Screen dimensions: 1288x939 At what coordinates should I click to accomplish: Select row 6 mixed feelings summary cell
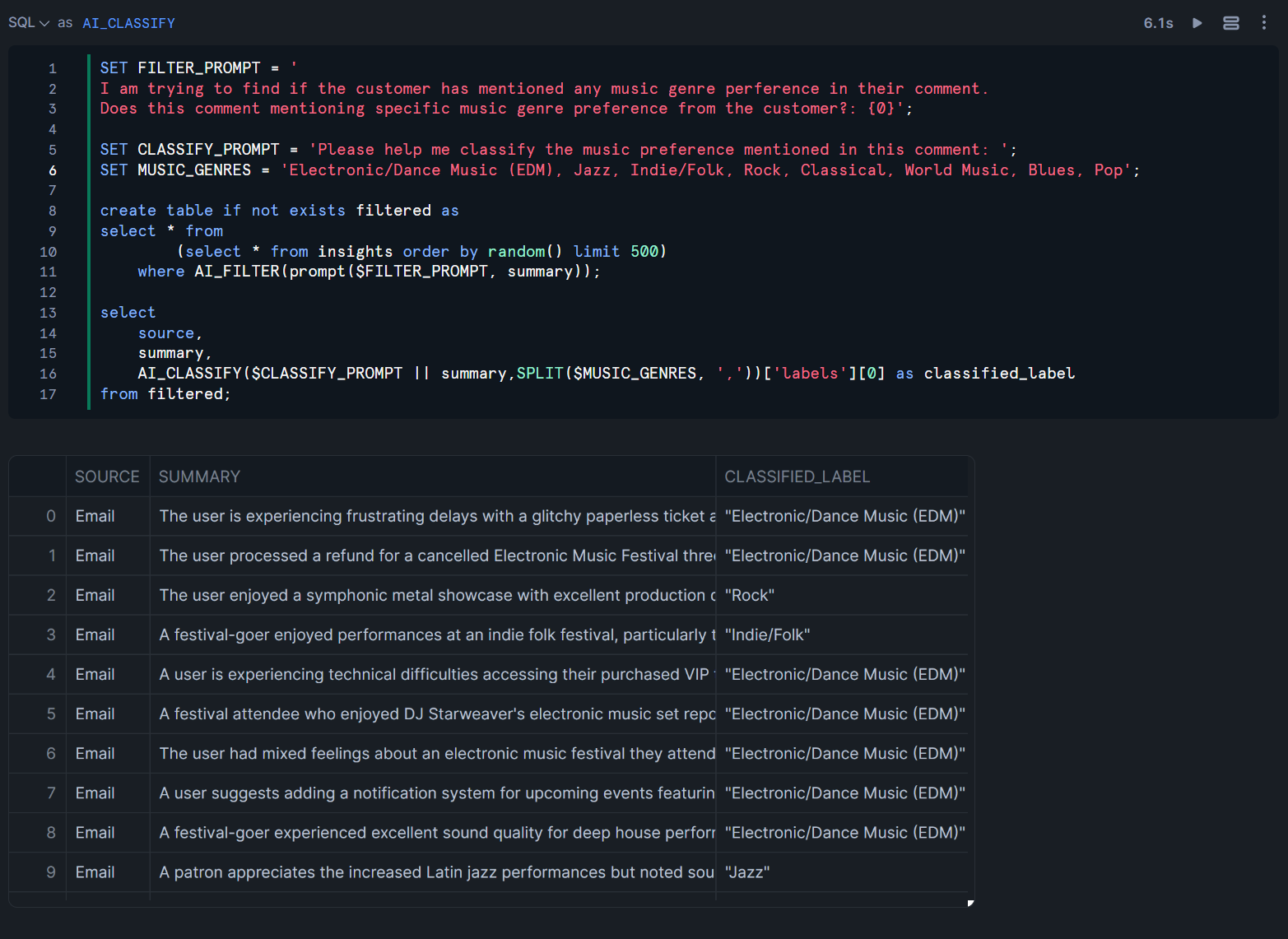point(433,753)
